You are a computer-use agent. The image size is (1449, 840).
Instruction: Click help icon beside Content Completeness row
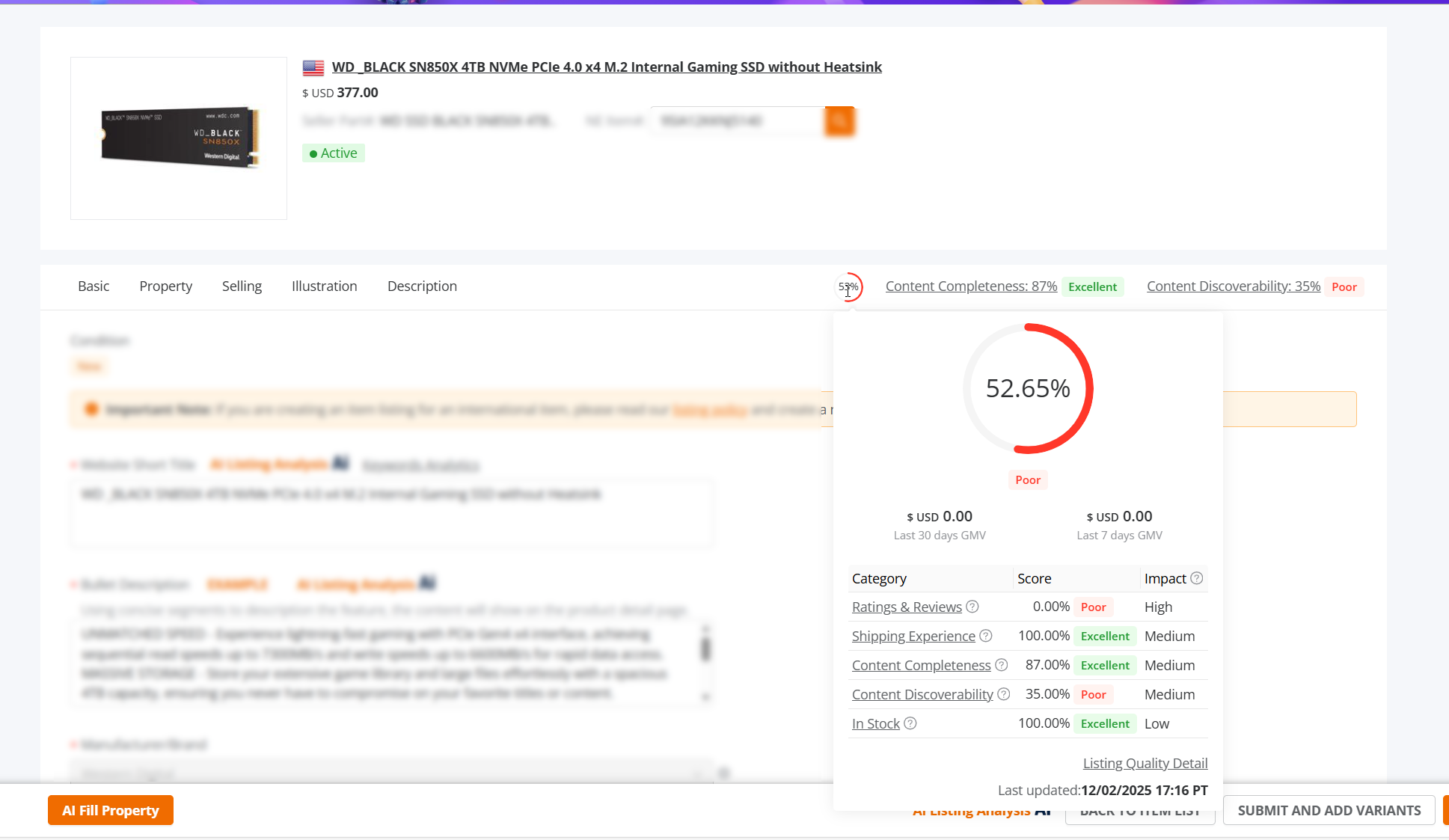[1002, 665]
